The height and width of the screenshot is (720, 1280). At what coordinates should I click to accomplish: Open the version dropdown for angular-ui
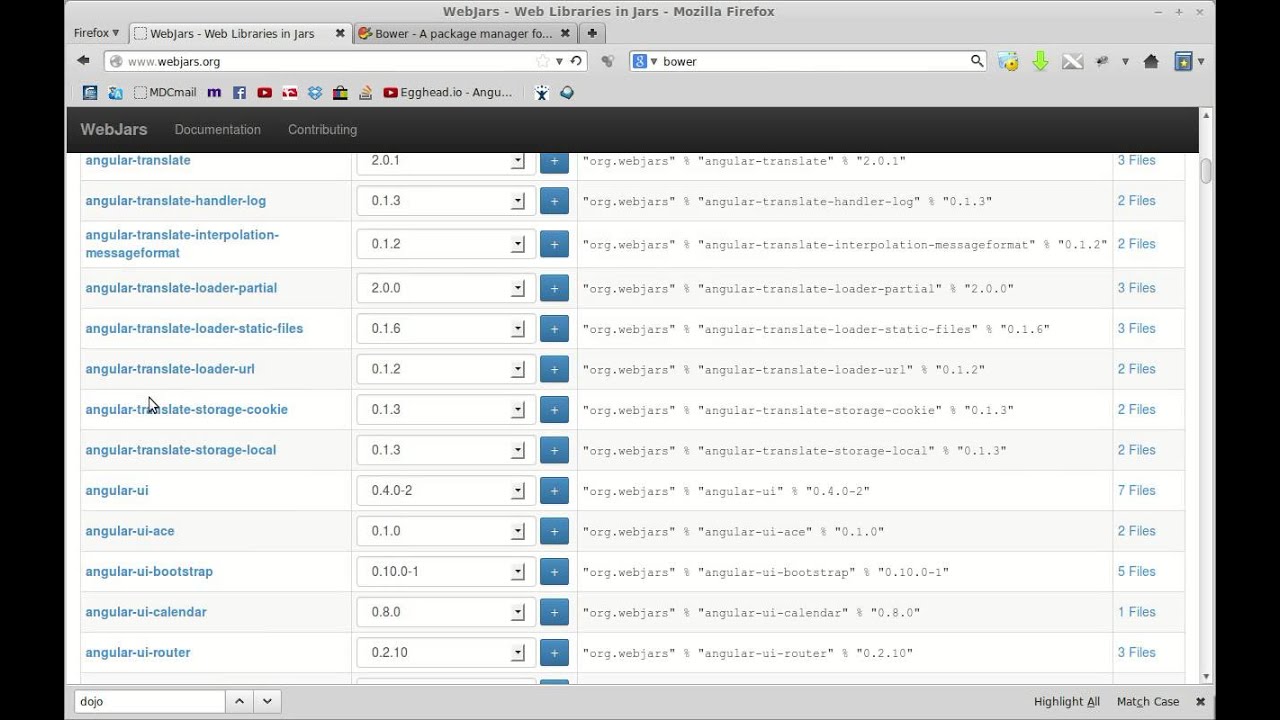pyautogui.click(x=445, y=490)
